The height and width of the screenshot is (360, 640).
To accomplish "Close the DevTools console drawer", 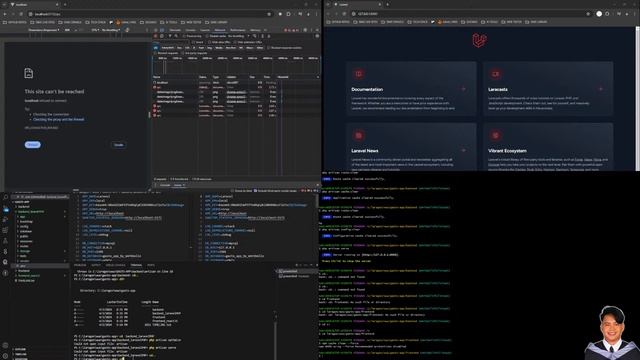I will (x=317, y=185).
